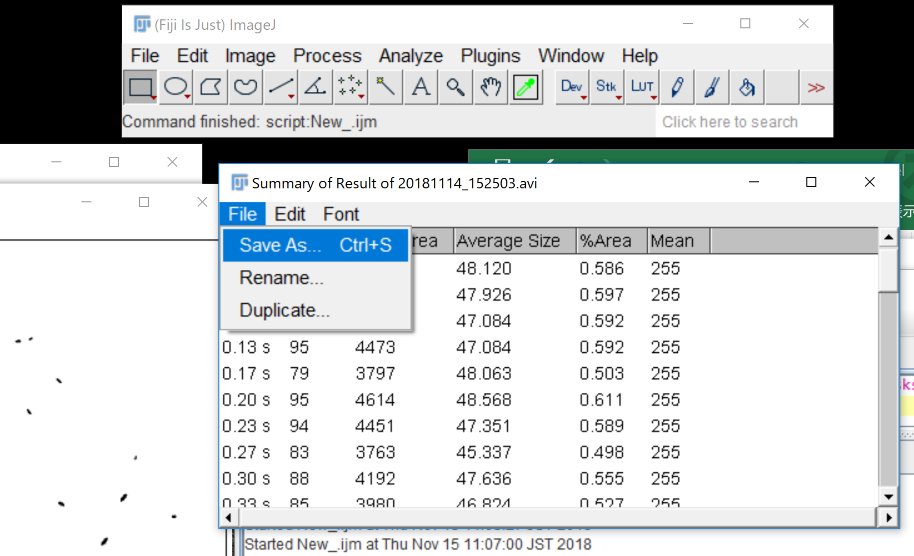
Task: Click the 'Command finished: script:New_.ijm' status text
Action: pos(249,122)
